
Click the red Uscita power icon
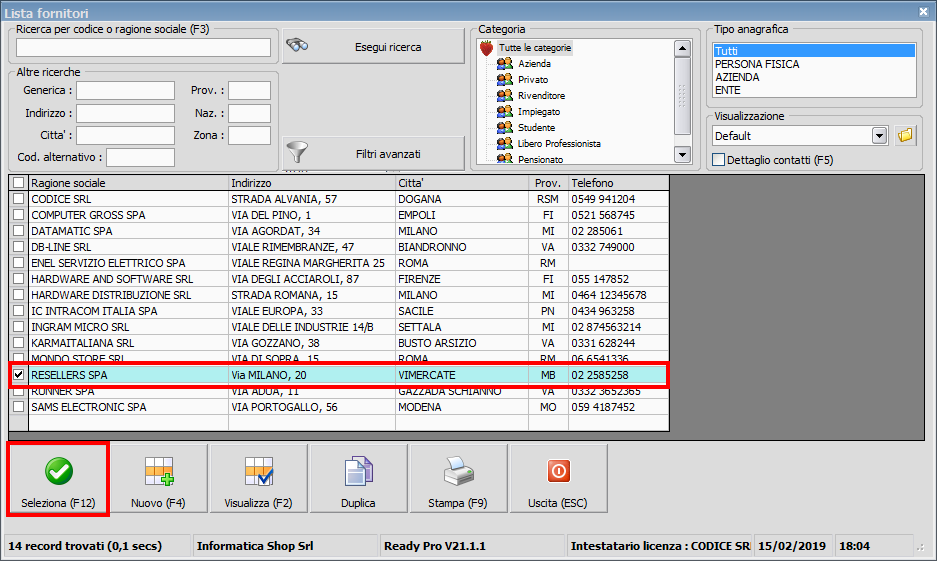point(558,471)
